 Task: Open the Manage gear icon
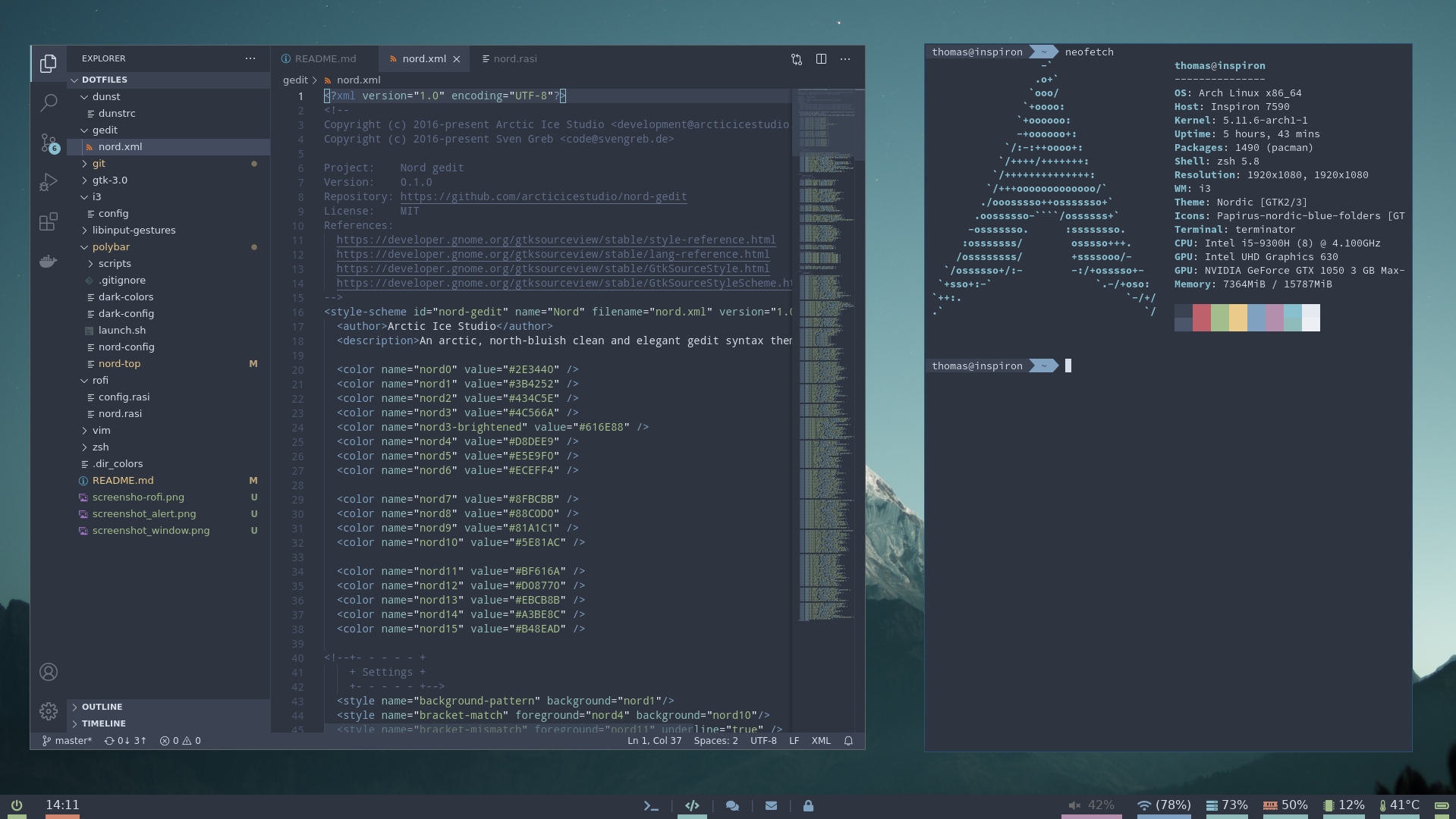[49, 711]
